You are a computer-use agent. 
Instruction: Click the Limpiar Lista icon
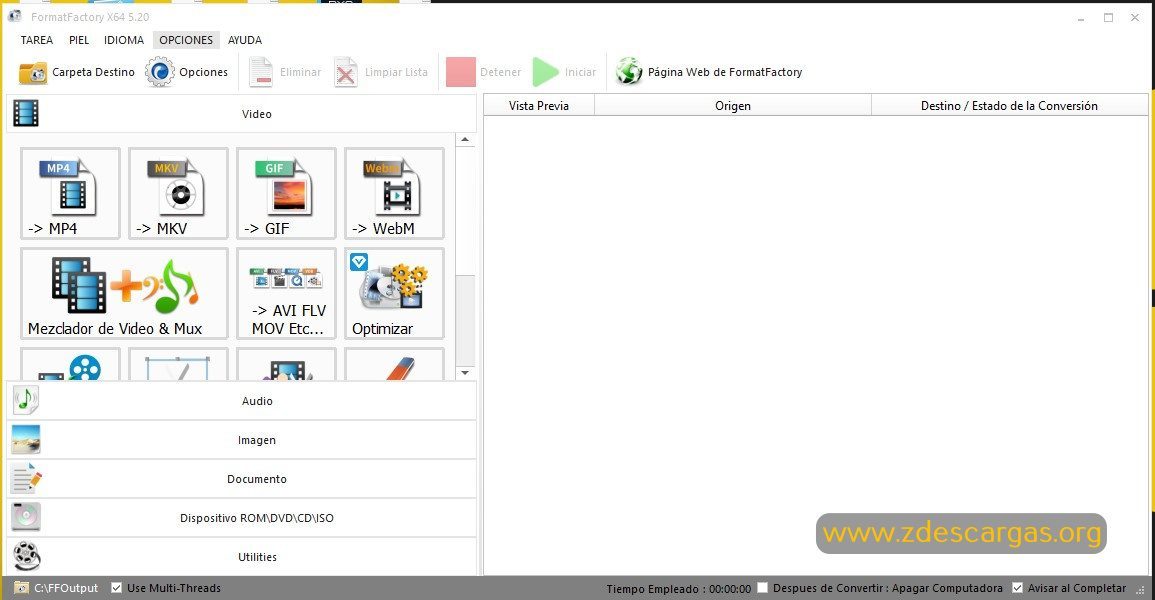tap(345, 72)
